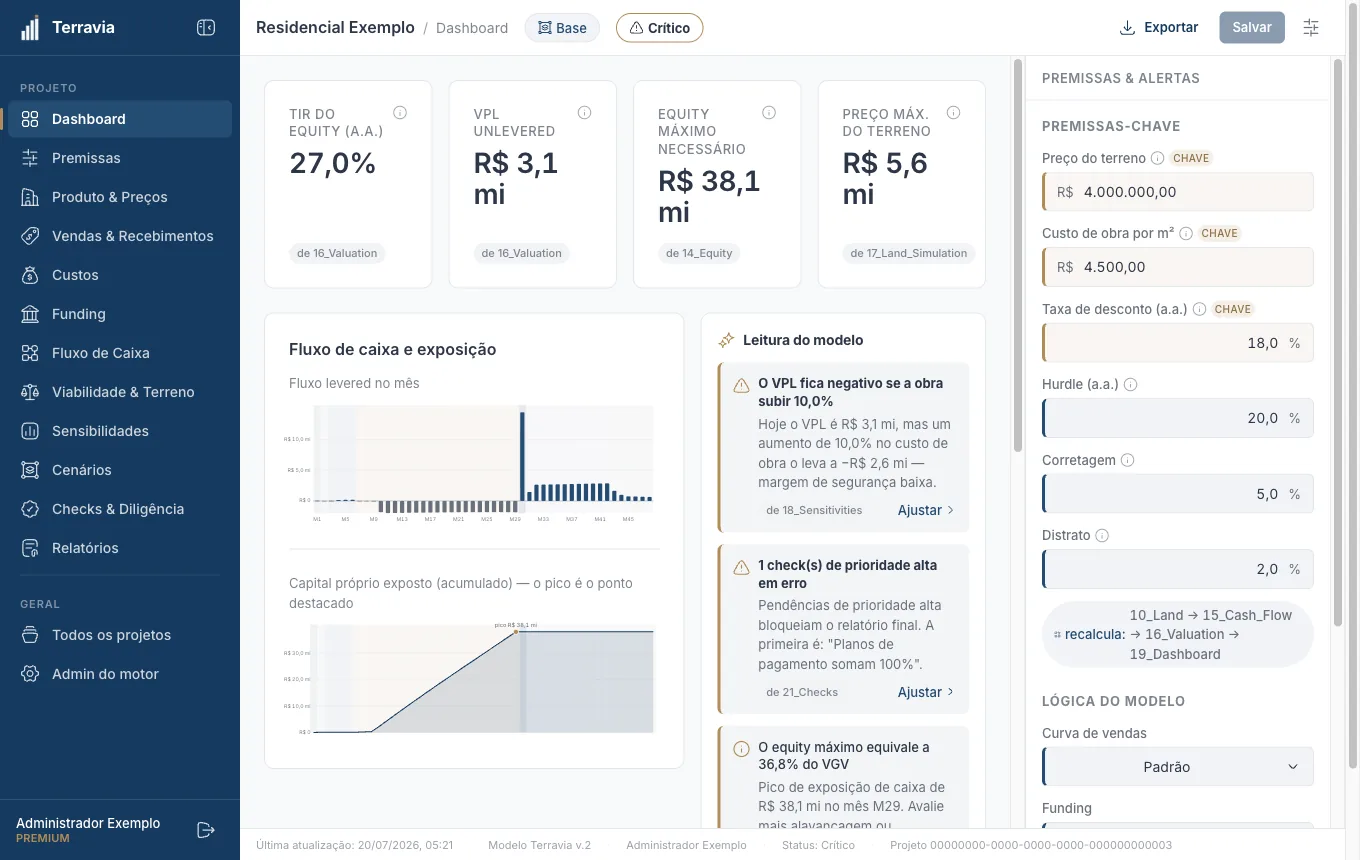Viewport: 1360px width, 860px height.
Task: Click info icon beside Preço do terreno
Action: tap(1157, 158)
